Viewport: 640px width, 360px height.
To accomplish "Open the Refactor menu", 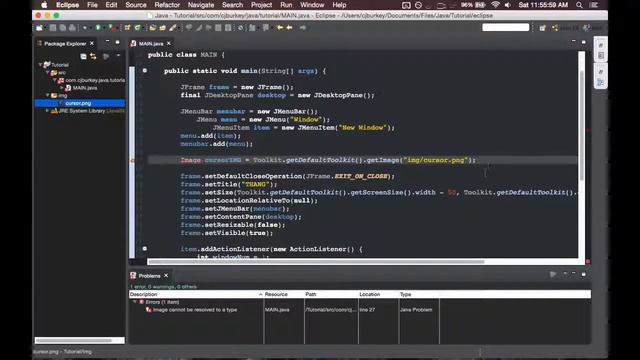I will coord(167,5).
